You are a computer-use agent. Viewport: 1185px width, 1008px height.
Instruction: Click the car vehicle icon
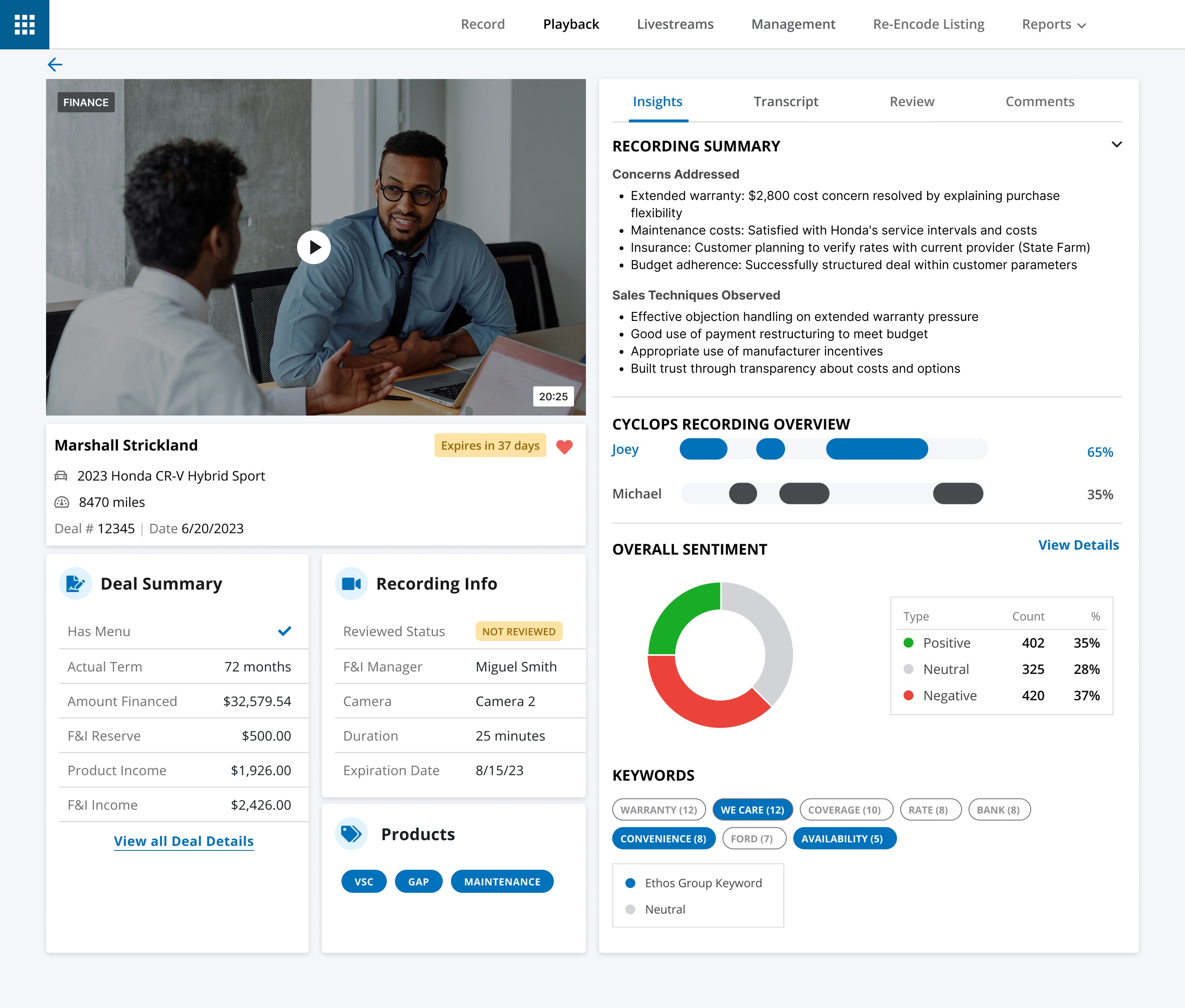(61, 476)
